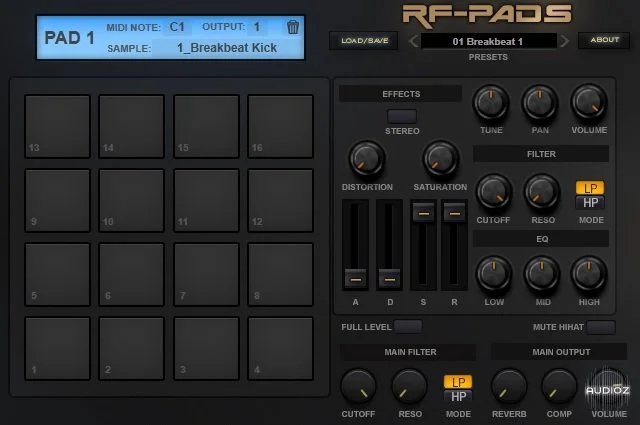Click the Tune knob
Image resolution: width=640 pixels, height=425 pixels.
pos(491,103)
